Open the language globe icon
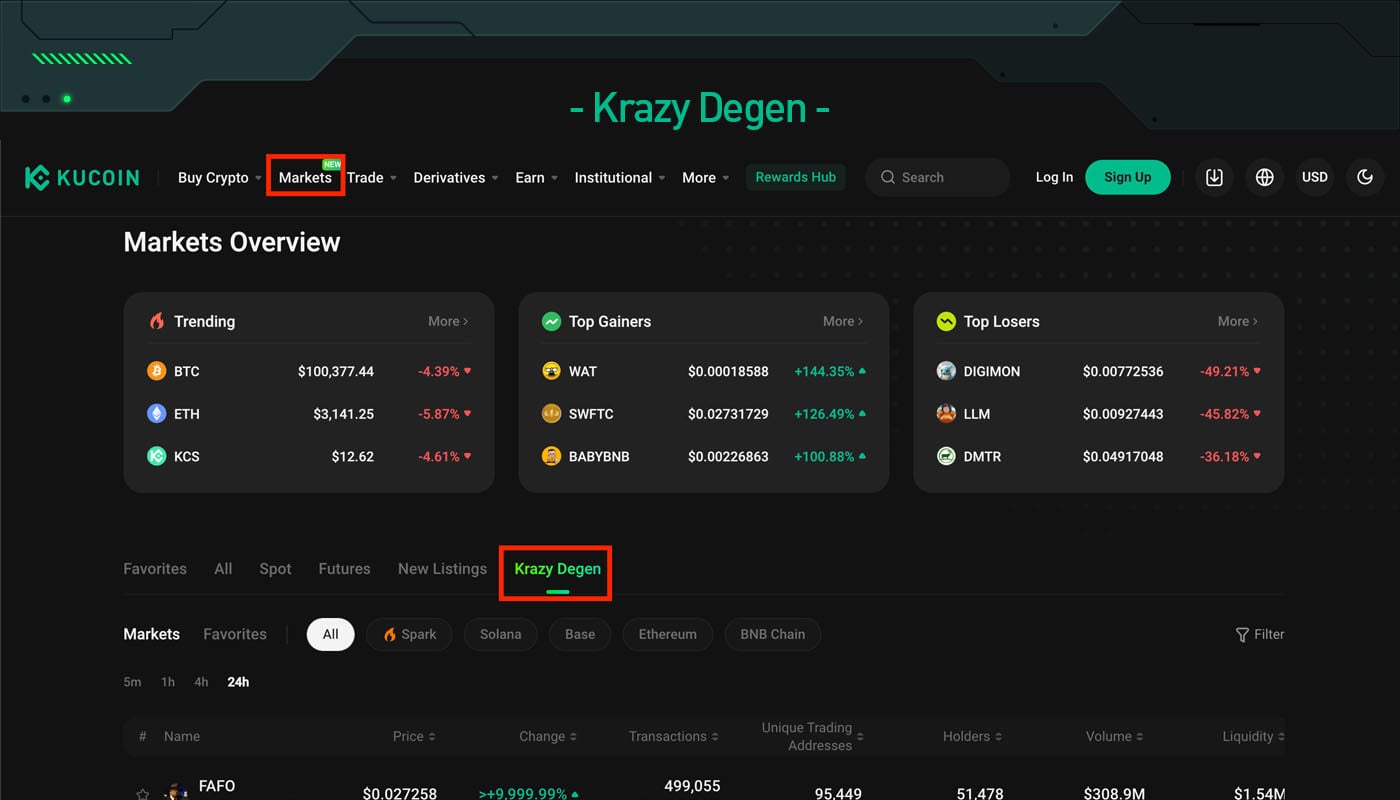The image size is (1400, 800). 1265,177
